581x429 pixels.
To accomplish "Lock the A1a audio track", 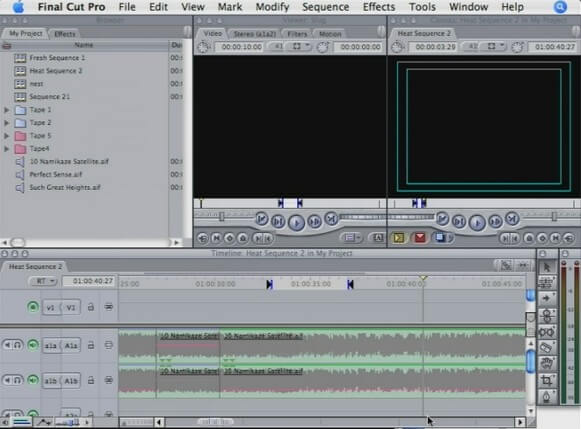I will point(90,345).
